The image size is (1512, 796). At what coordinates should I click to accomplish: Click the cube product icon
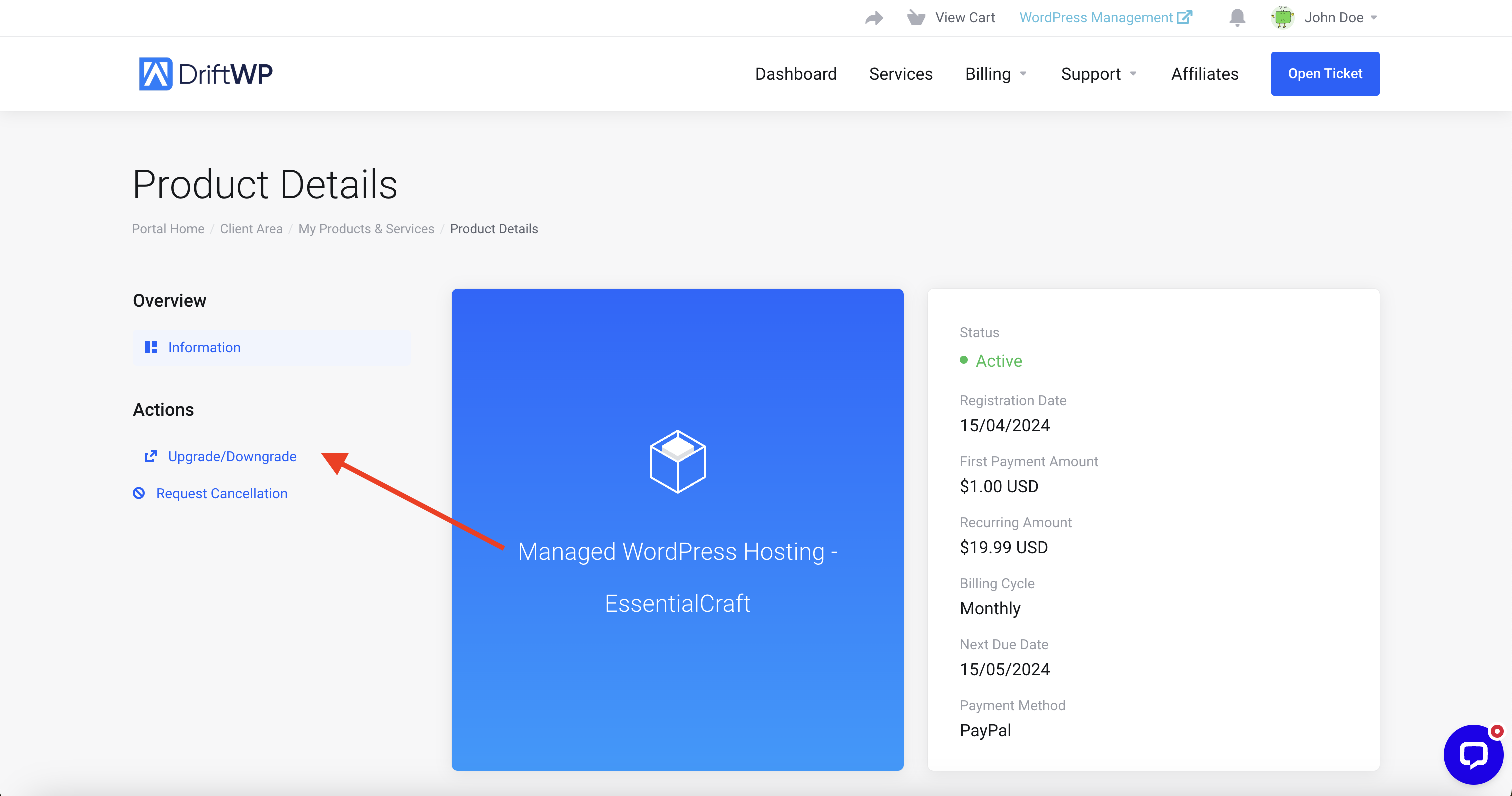point(678,462)
